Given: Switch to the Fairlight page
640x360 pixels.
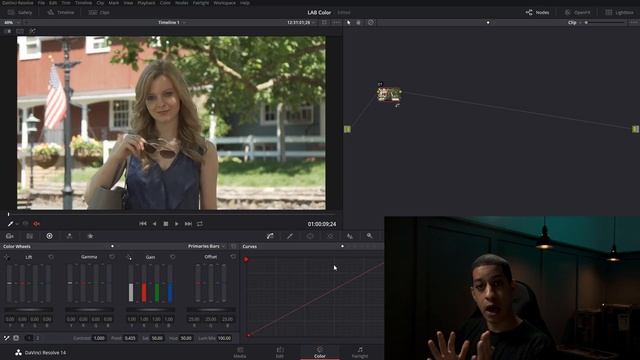Looking at the screenshot, I should (x=360, y=353).
